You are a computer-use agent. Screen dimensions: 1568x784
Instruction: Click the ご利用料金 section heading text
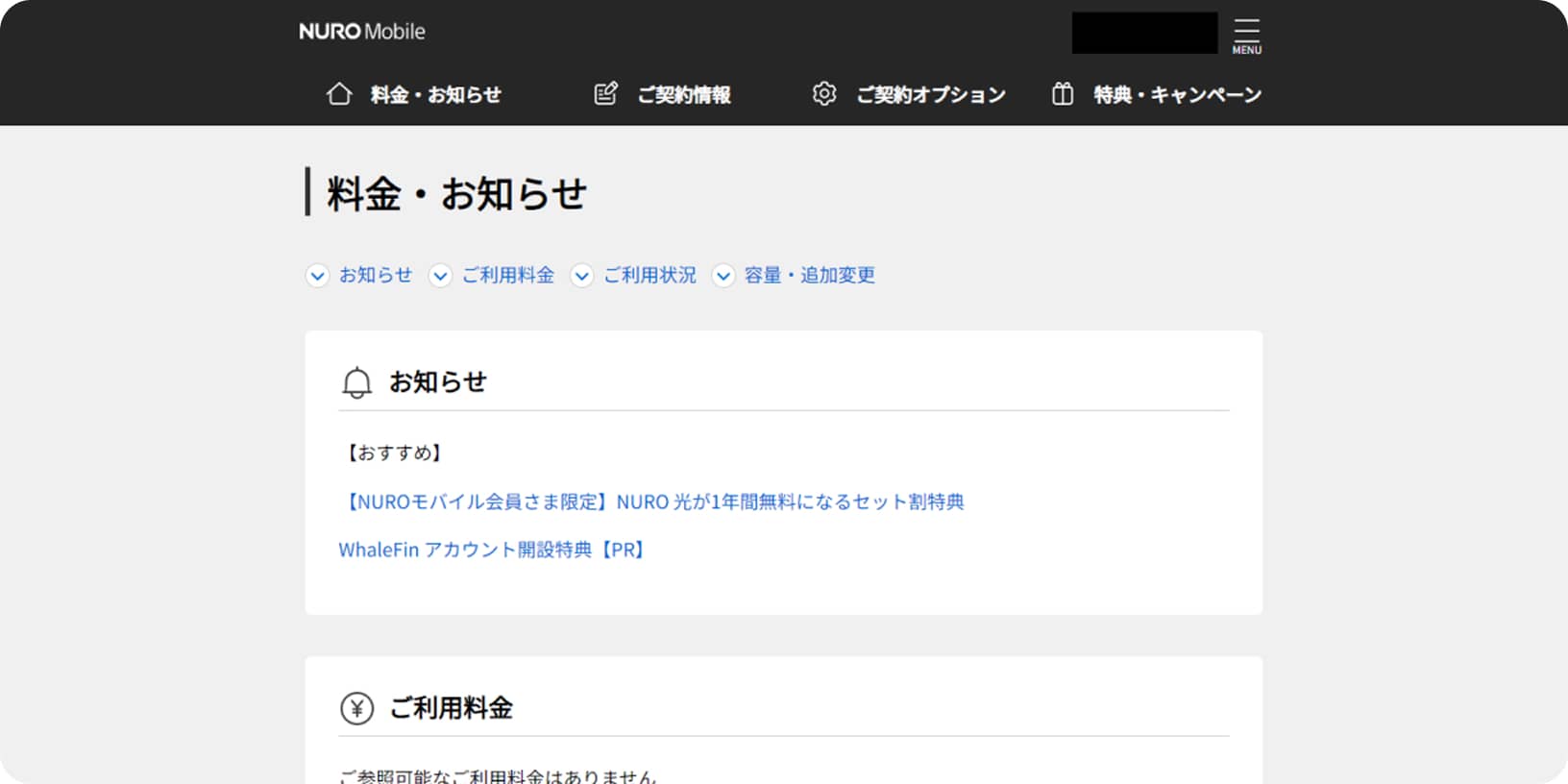pyautogui.click(x=451, y=708)
